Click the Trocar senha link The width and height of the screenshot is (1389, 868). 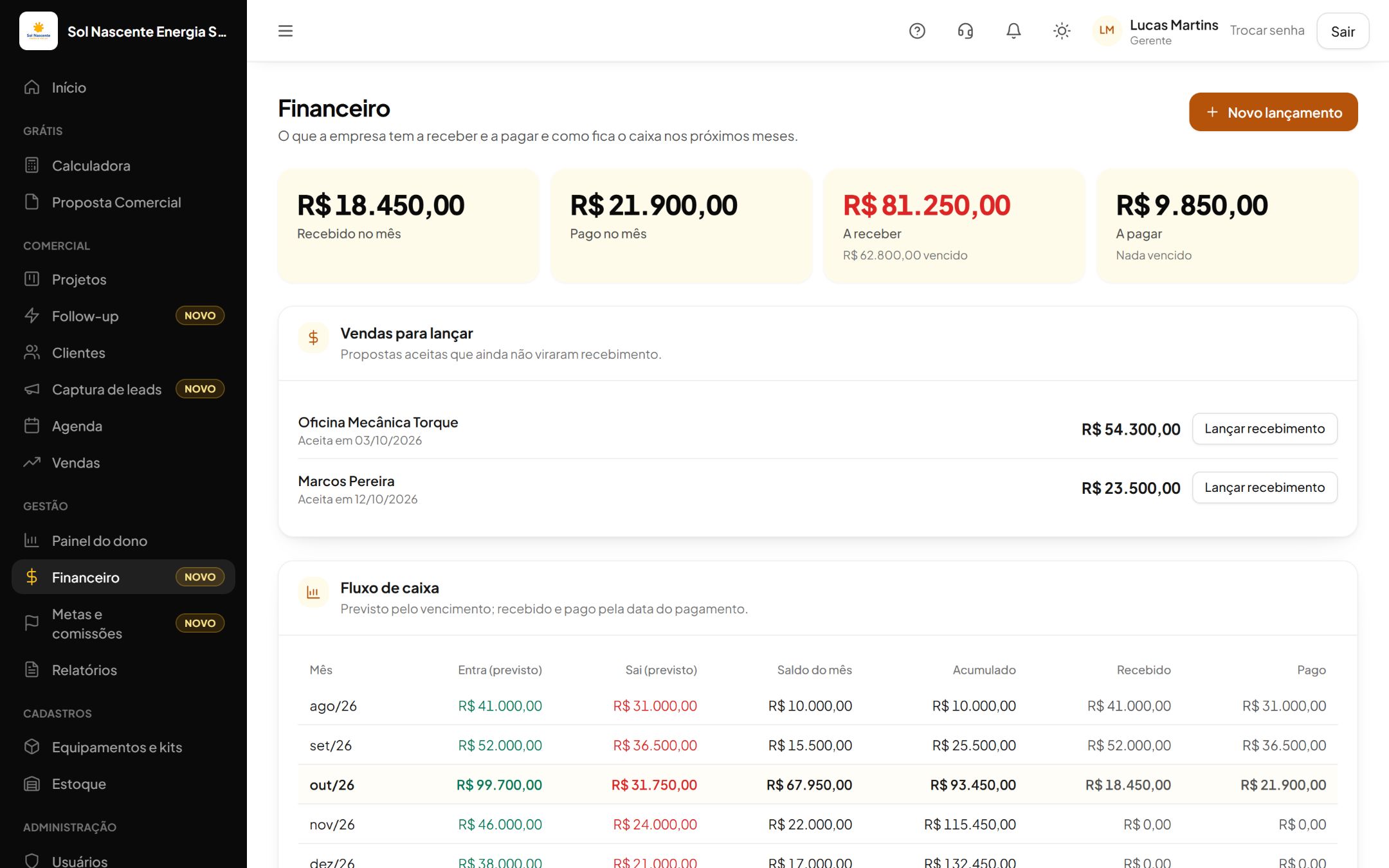pos(1267,30)
